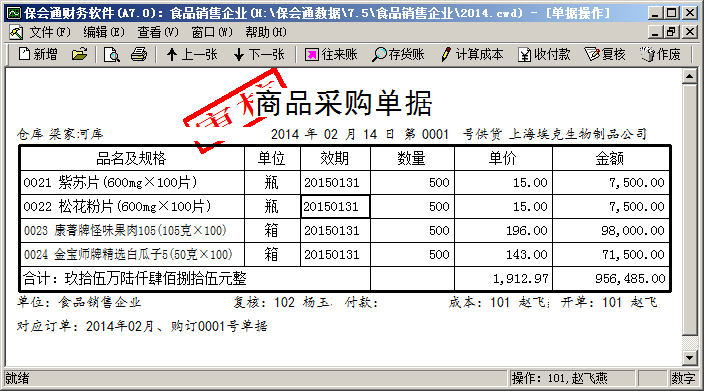Click the 仓库 梁家河库 field
The height and width of the screenshot is (391, 704).
click(x=60, y=134)
